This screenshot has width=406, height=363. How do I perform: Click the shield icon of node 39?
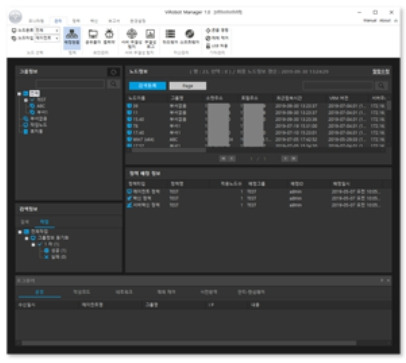click(x=129, y=106)
